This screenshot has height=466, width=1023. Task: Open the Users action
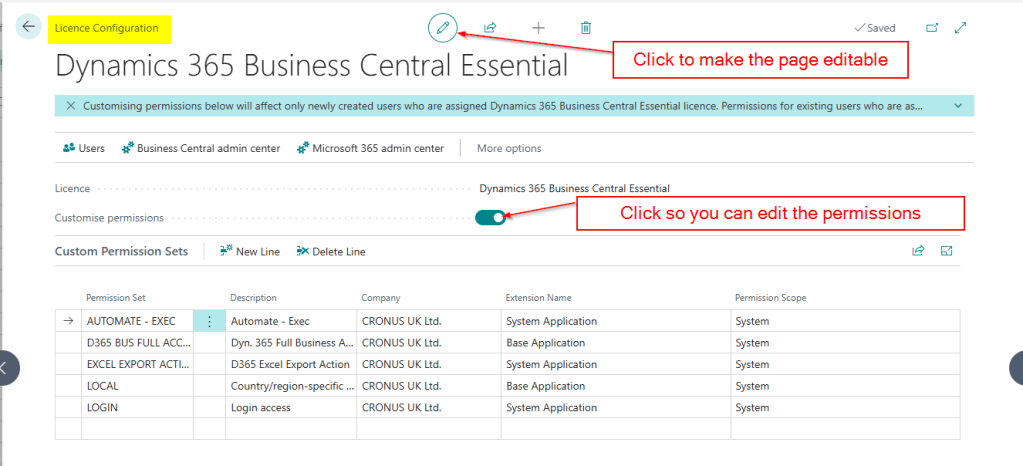pos(84,148)
